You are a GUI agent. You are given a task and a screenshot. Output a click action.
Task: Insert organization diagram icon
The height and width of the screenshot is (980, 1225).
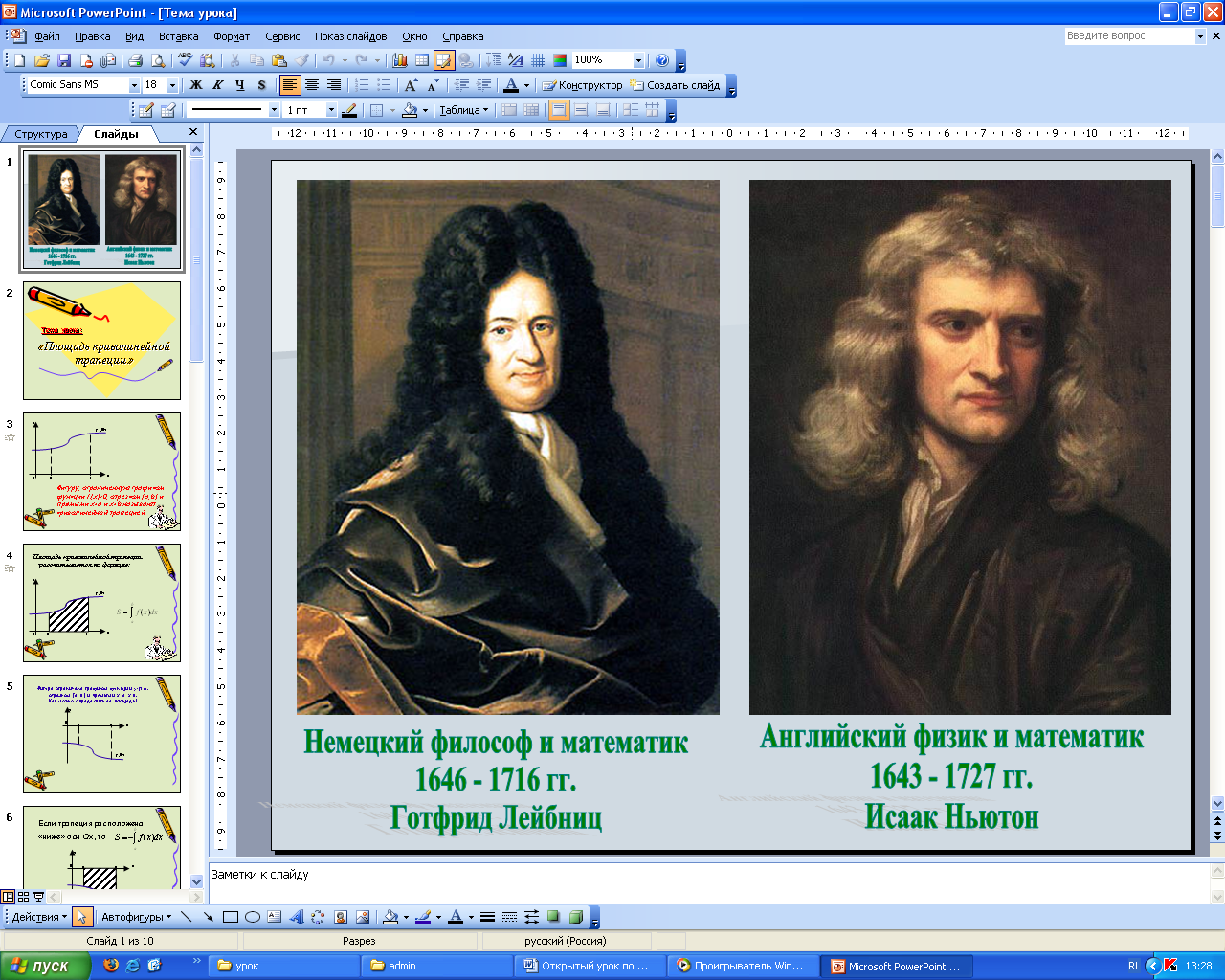click(x=319, y=917)
